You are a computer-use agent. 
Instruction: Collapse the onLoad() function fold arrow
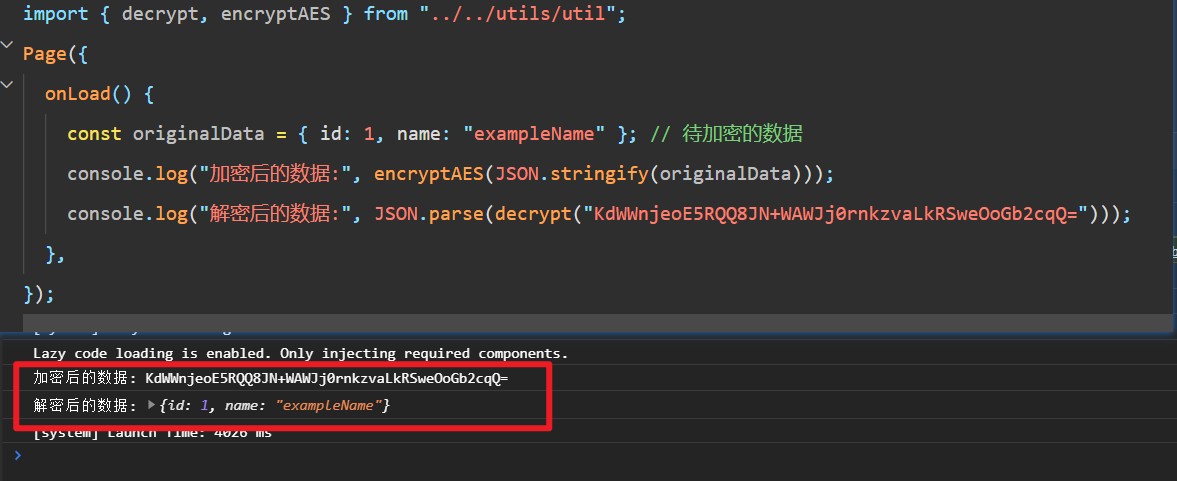pos(29,93)
